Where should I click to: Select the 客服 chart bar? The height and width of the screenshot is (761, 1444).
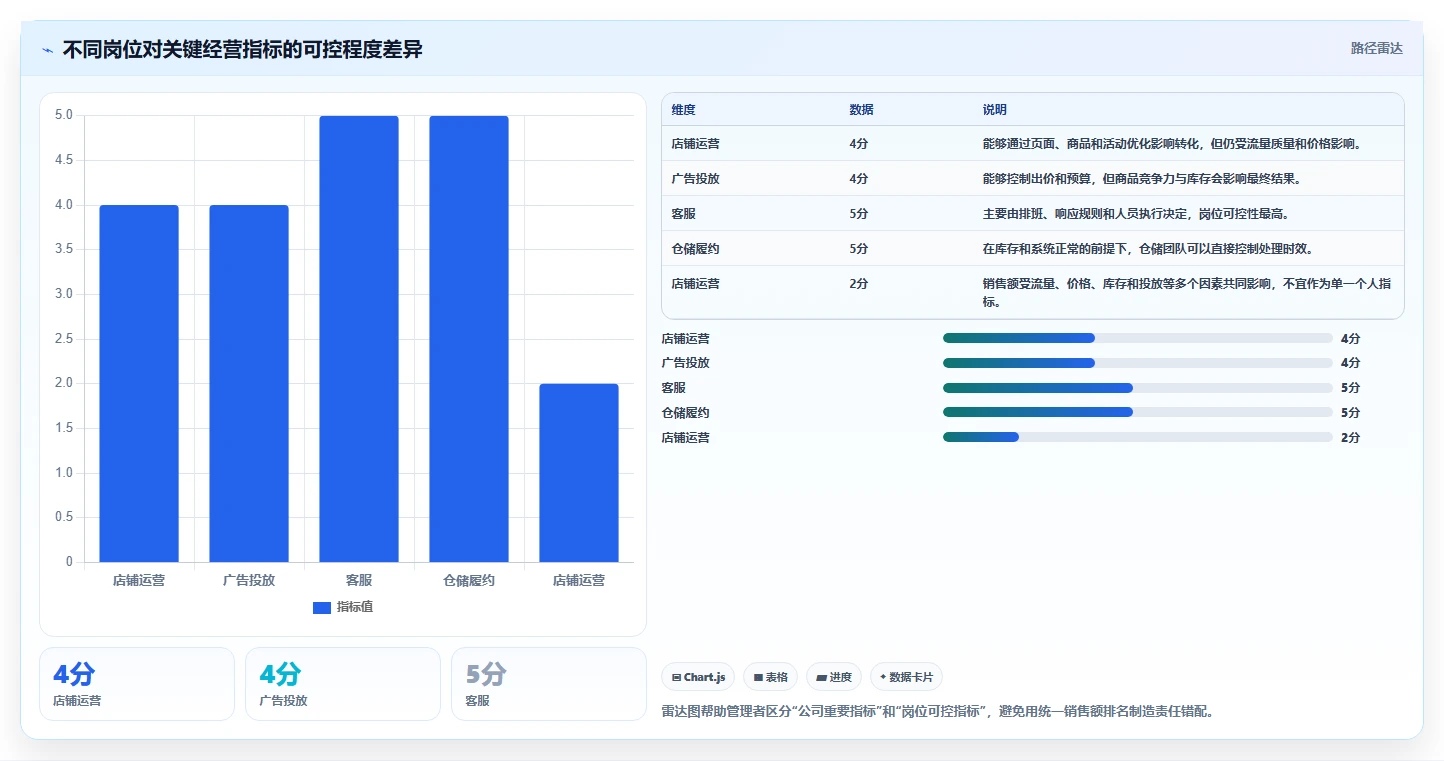(359, 339)
